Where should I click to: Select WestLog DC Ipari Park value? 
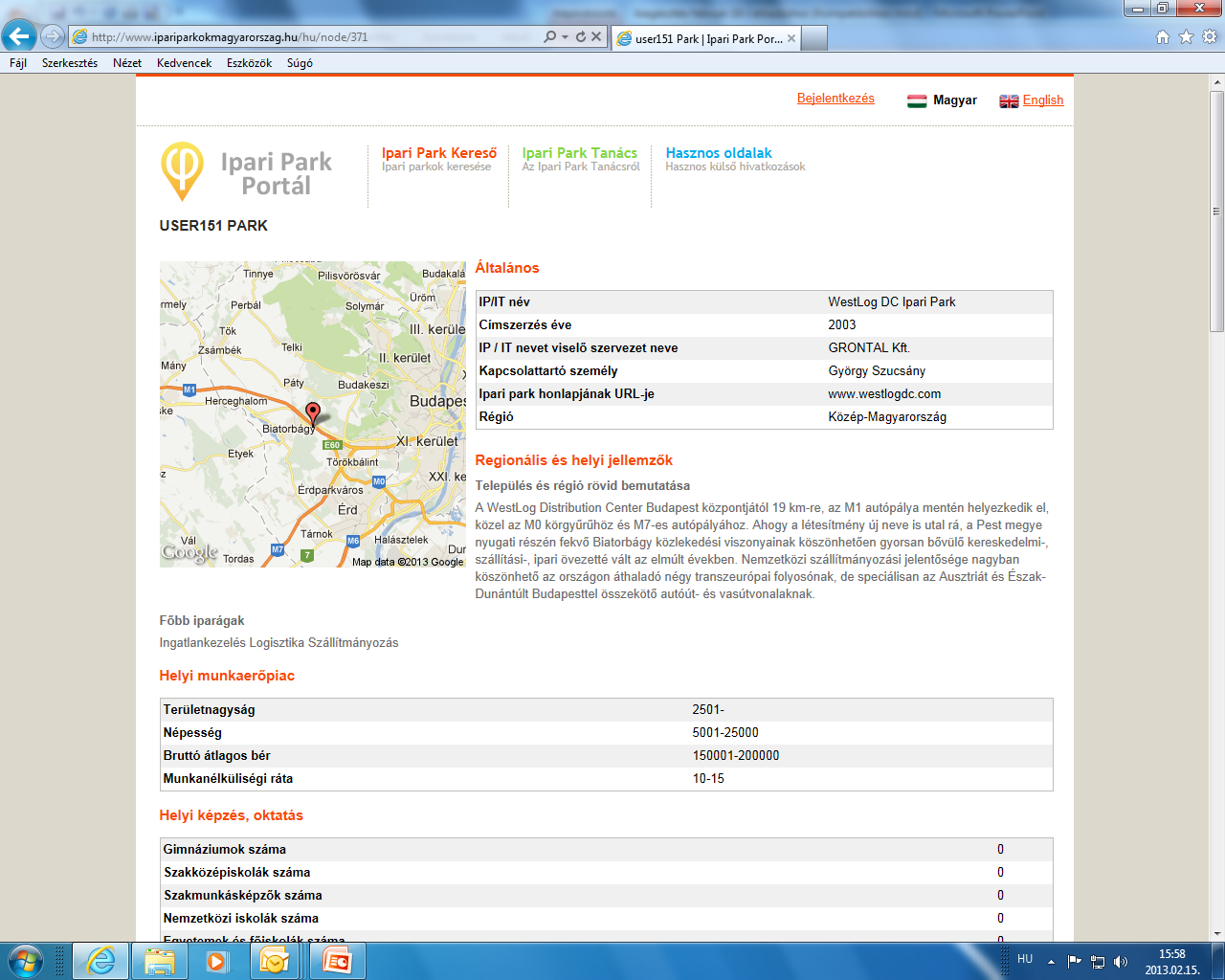892,301
